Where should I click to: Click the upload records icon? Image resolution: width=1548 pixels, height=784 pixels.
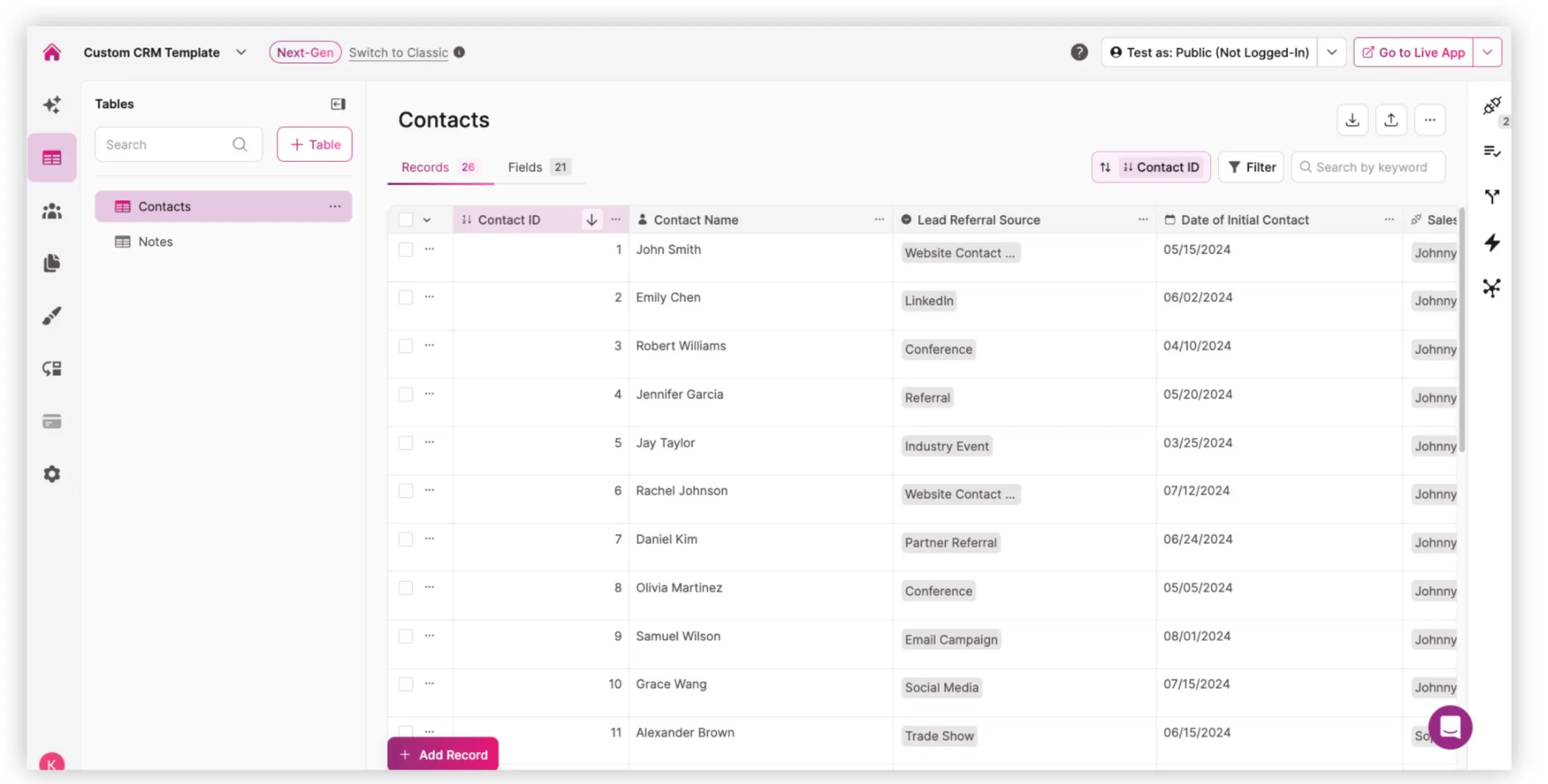tap(1391, 120)
